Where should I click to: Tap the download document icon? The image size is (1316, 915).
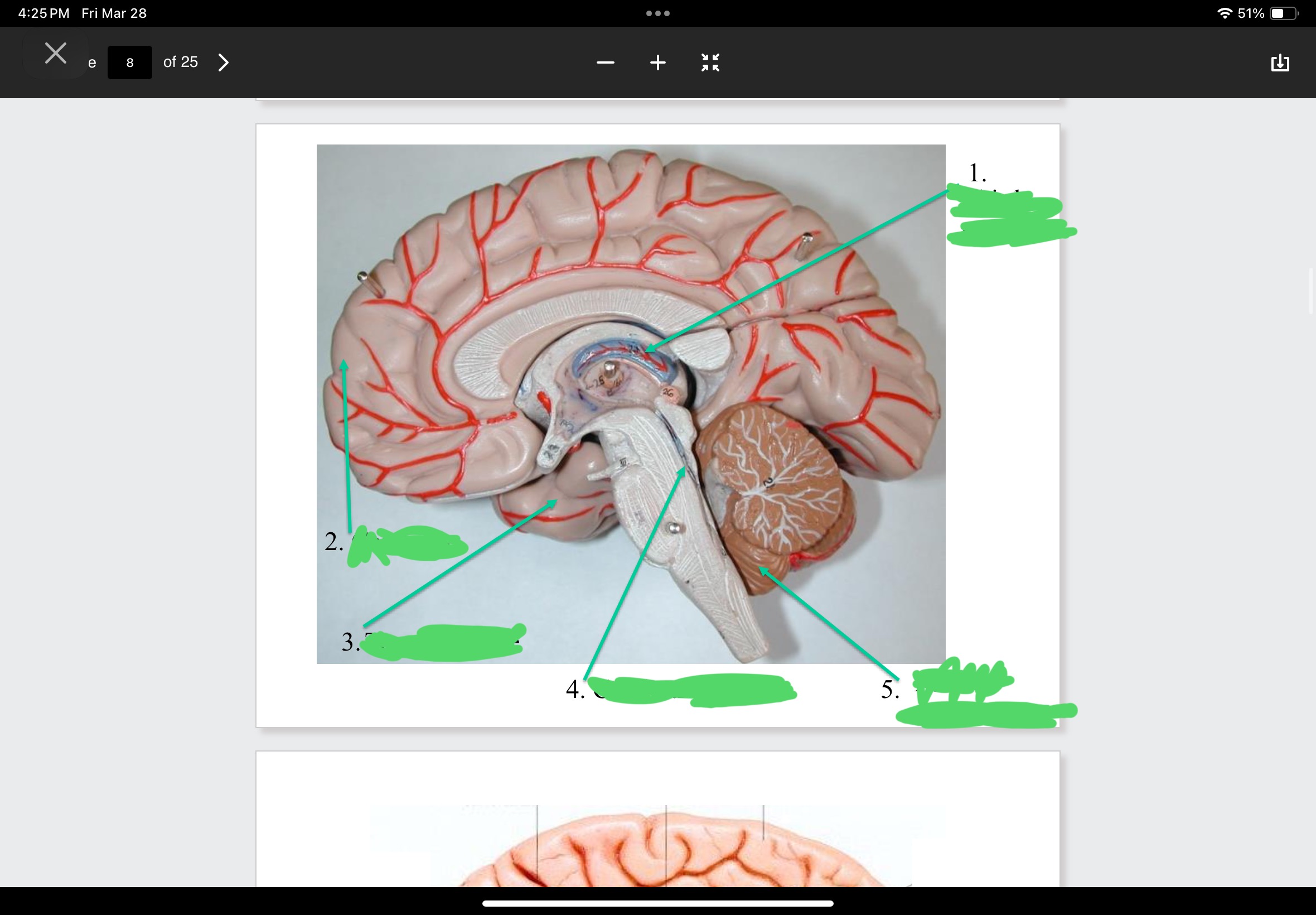click(x=1279, y=62)
